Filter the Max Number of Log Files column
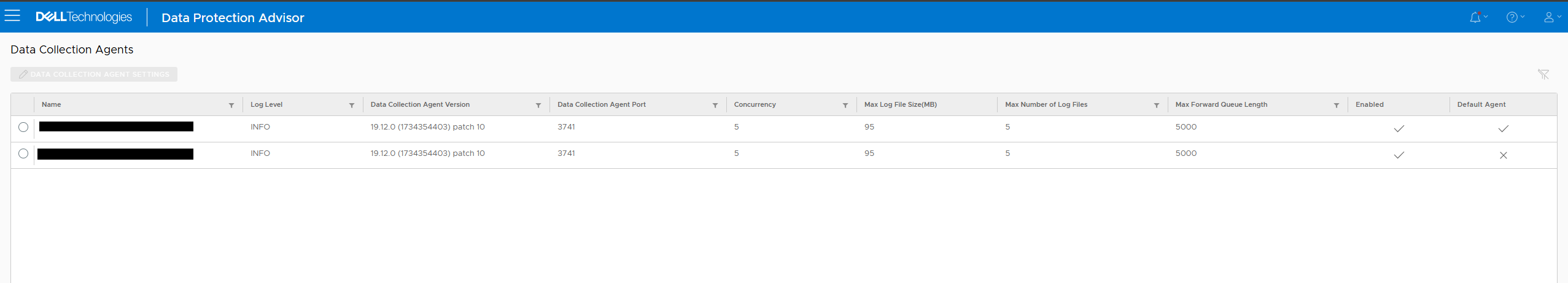Screen dimensions: 1568x283 coord(1157,105)
